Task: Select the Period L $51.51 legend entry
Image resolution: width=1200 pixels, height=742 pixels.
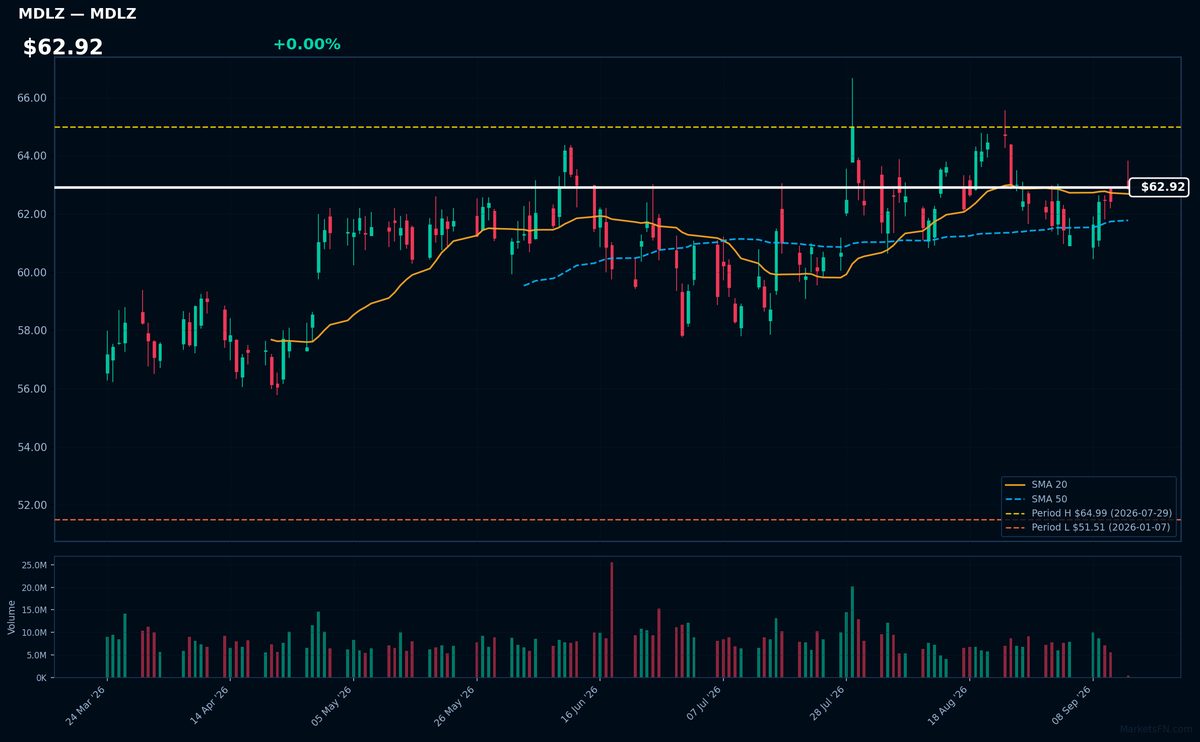Action: click(1088, 527)
